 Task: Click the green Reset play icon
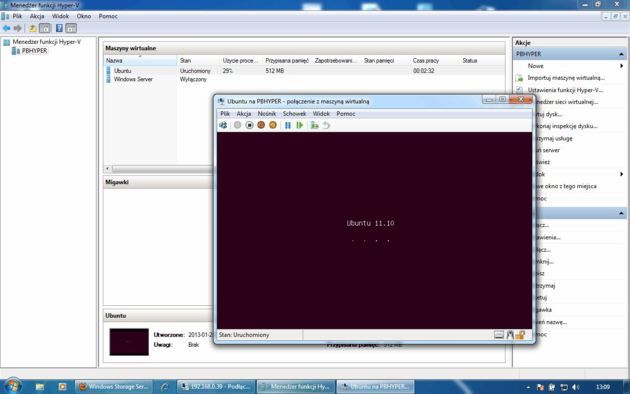(x=299, y=125)
